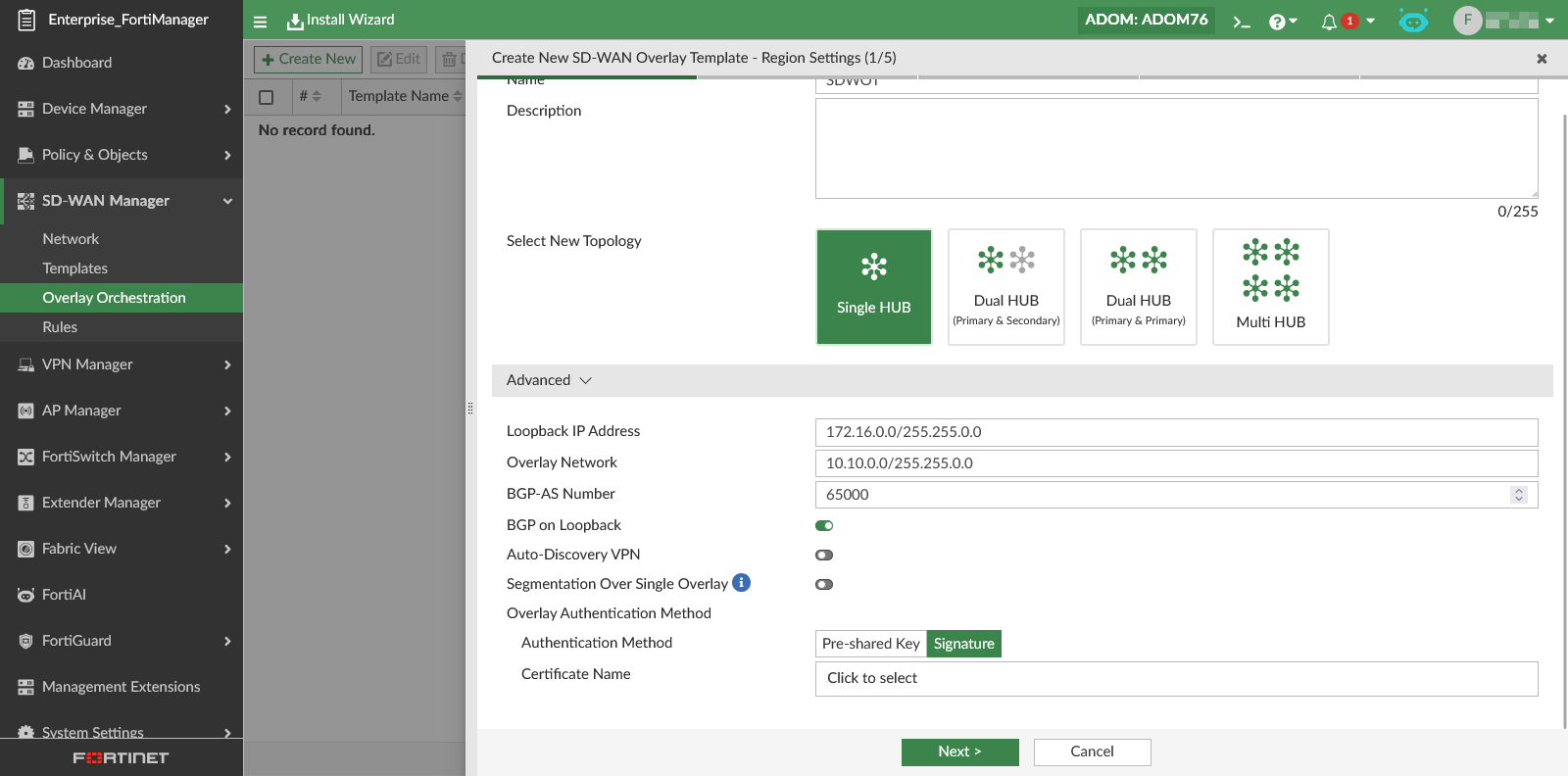Click the BGP-AS Number stepper arrows
Image resolution: width=1568 pixels, height=776 pixels.
[1519, 495]
